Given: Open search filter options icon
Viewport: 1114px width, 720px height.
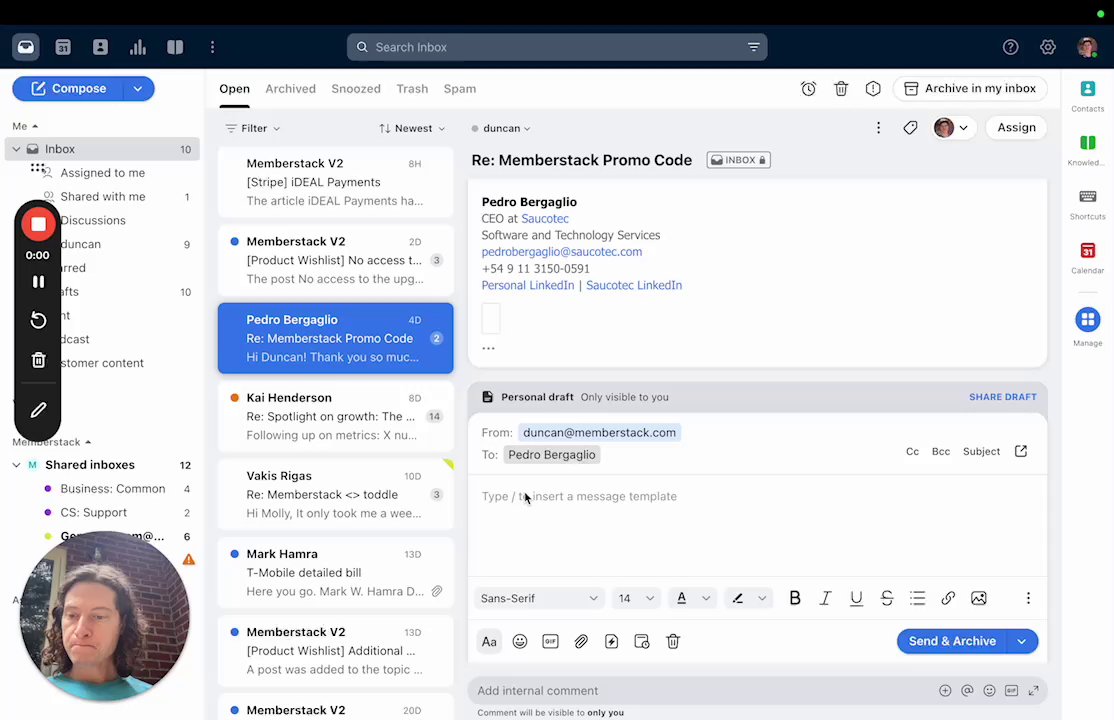Looking at the screenshot, I should tap(753, 47).
